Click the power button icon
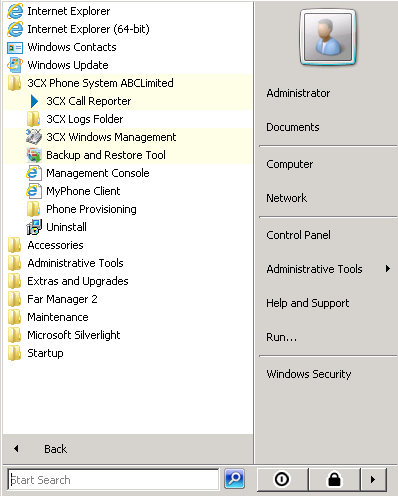 pyautogui.click(x=282, y=479)
